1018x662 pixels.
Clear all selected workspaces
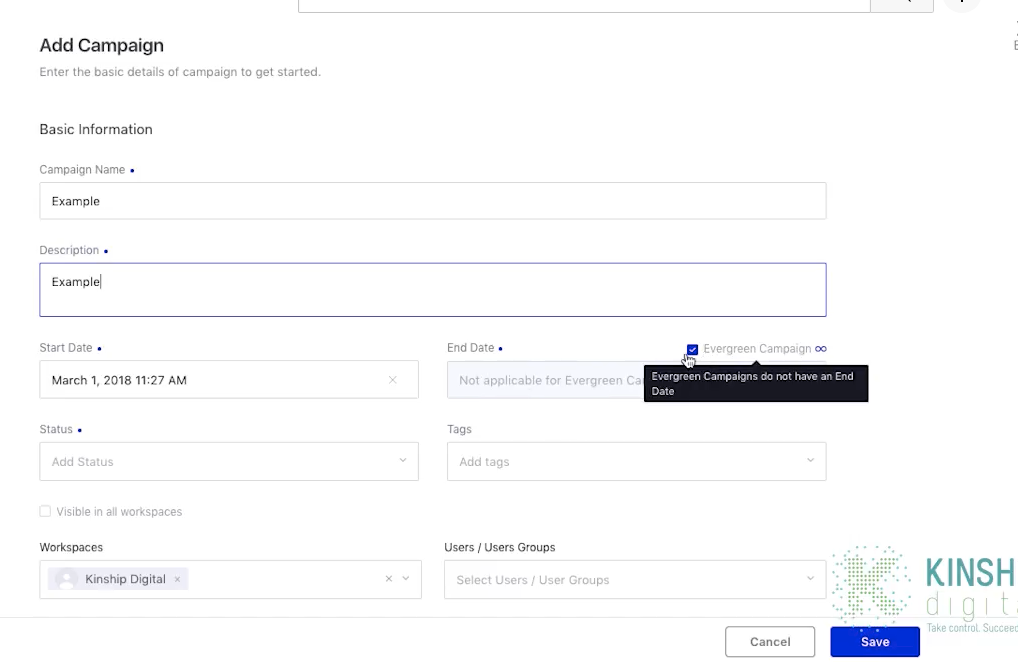tap(388, 579)
